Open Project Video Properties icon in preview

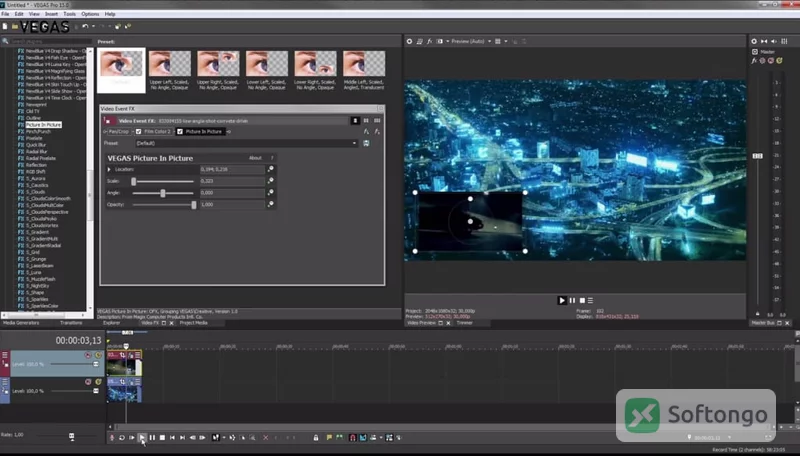tap(409, 41)
